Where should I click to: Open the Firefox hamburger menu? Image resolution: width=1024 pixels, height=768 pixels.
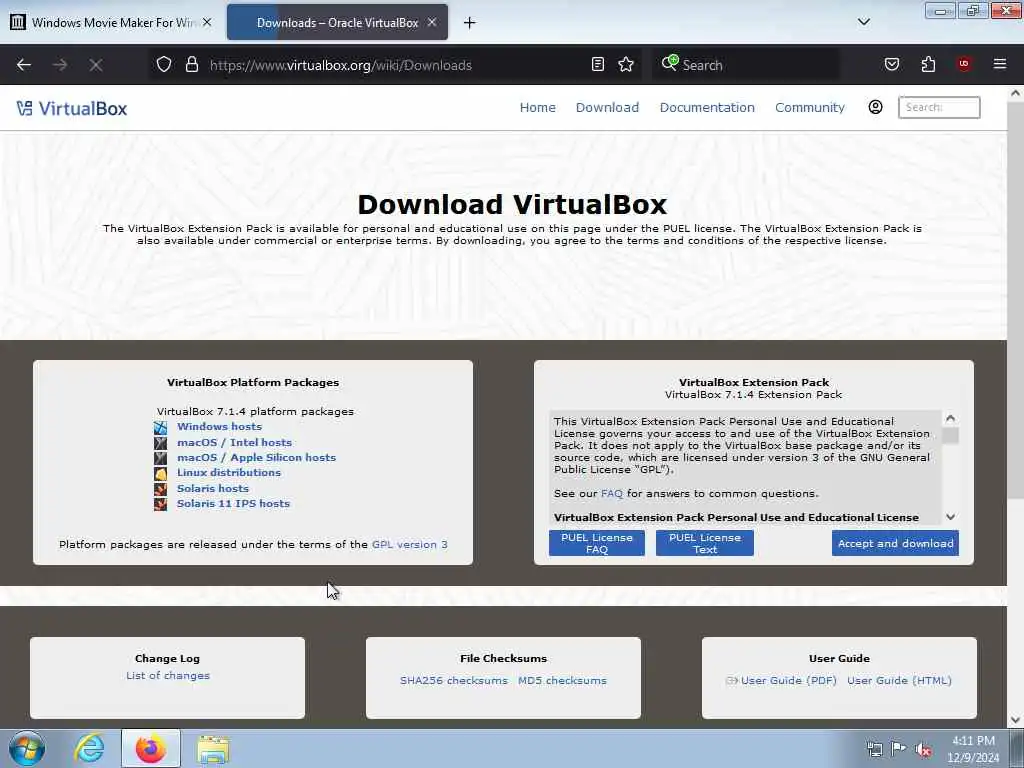999,64
